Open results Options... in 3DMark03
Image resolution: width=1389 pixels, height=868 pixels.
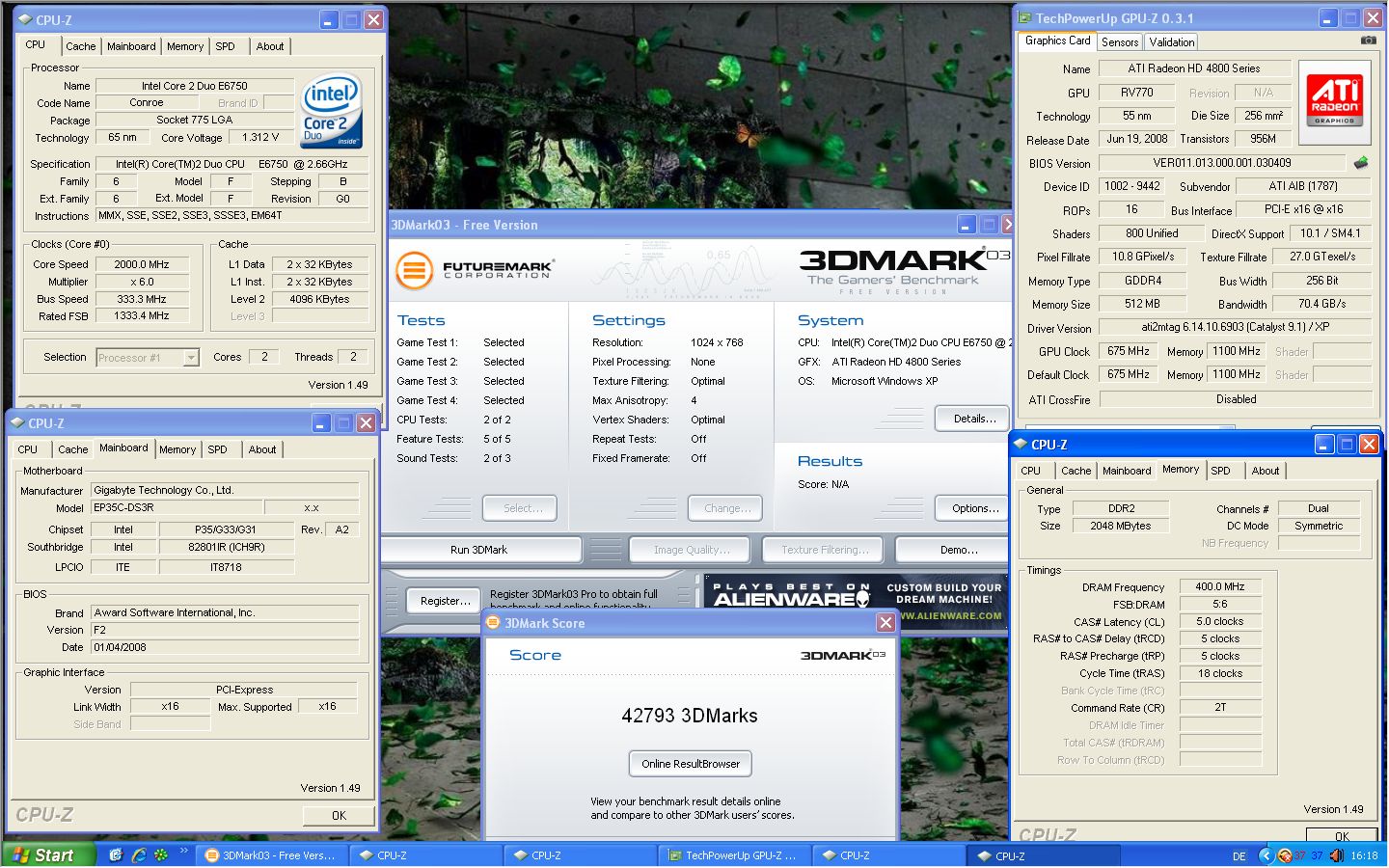click(974, 508)
